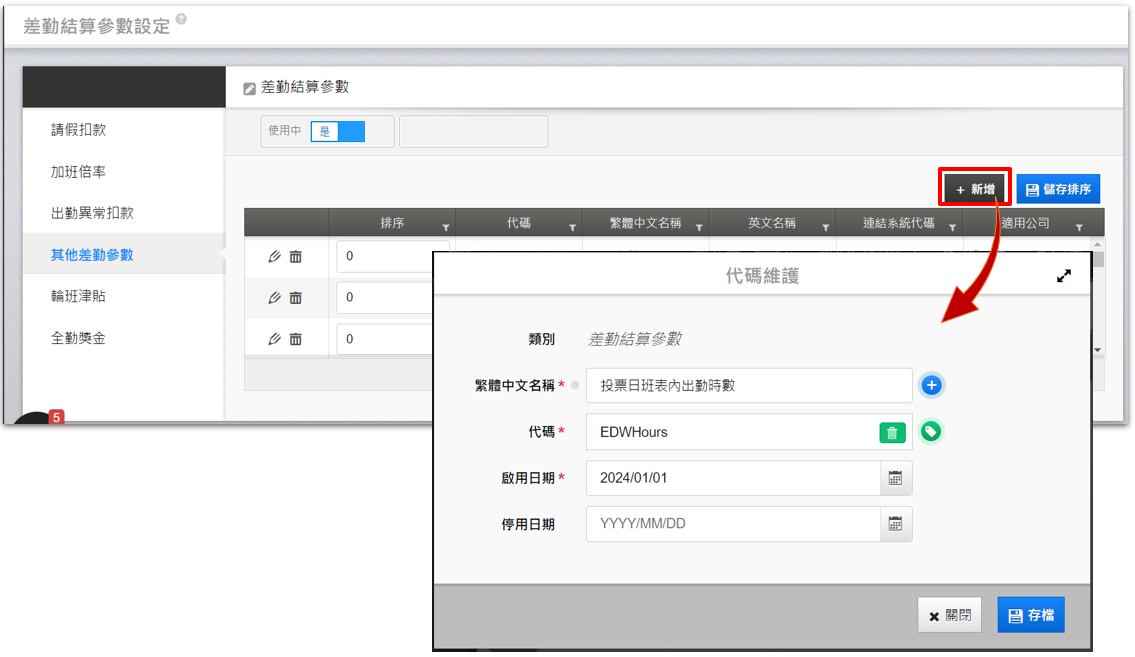This screenshot has height=657, width=1135.
Task: Expand the 代碼維護 dialog to fullscreen
Action: 1064,276
